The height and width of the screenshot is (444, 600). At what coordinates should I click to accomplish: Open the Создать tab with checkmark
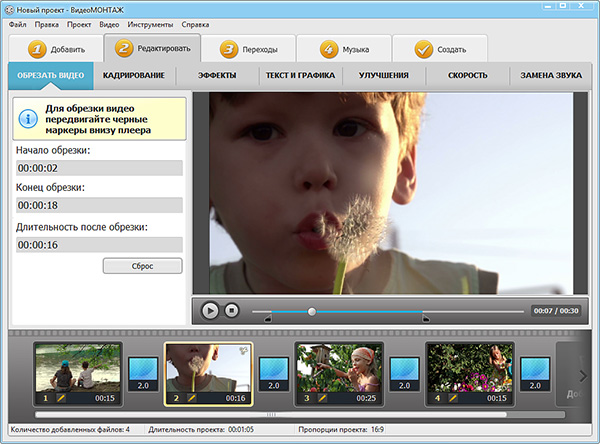(x=440, y=49)
